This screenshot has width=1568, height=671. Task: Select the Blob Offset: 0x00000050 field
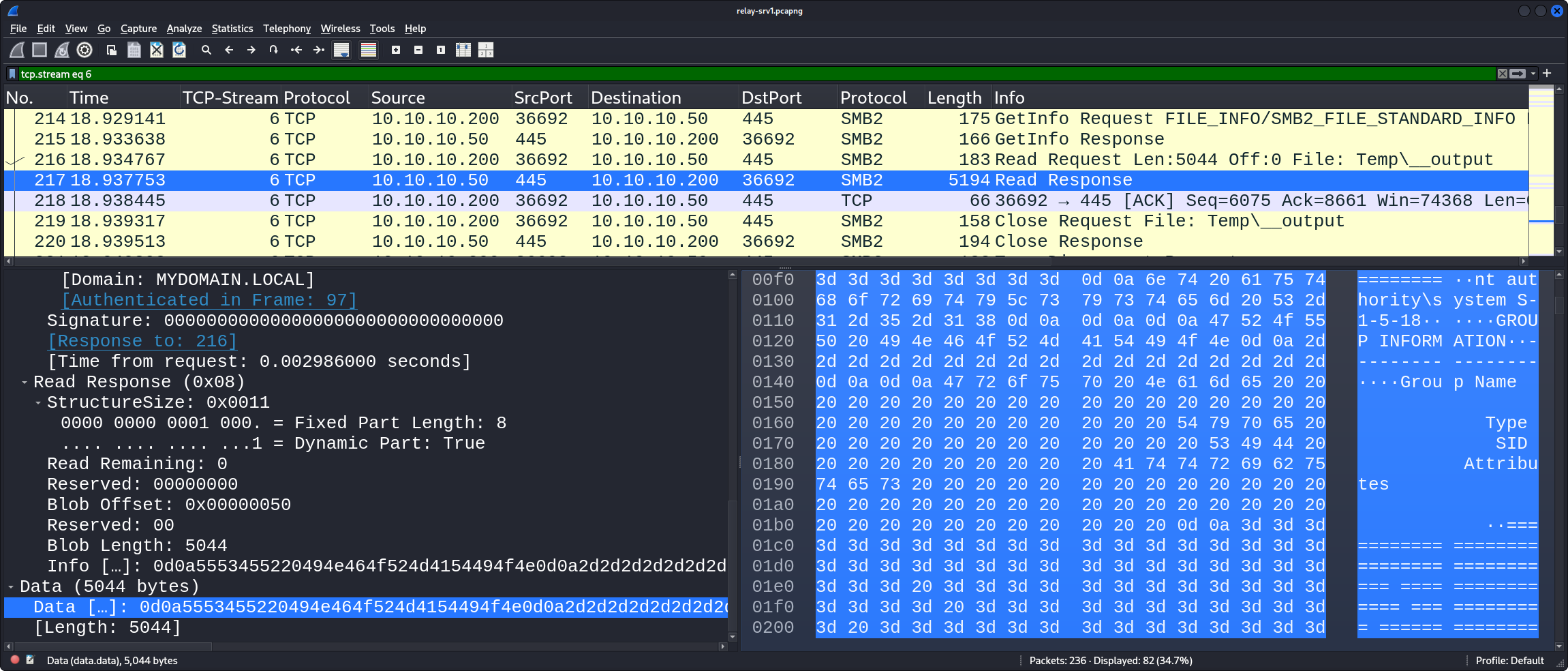[169, 505]
